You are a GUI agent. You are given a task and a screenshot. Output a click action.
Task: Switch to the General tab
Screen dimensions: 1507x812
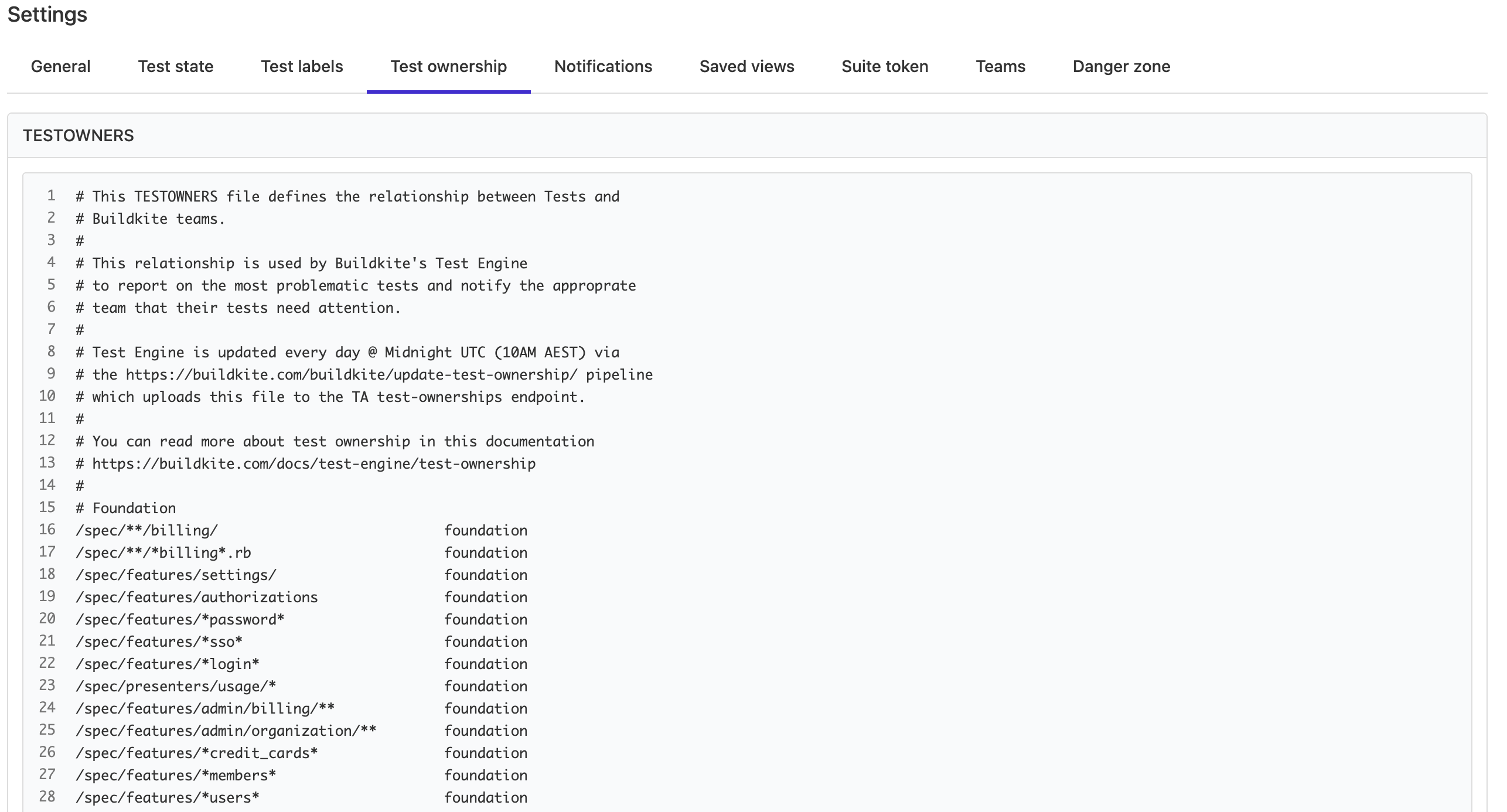60,66
